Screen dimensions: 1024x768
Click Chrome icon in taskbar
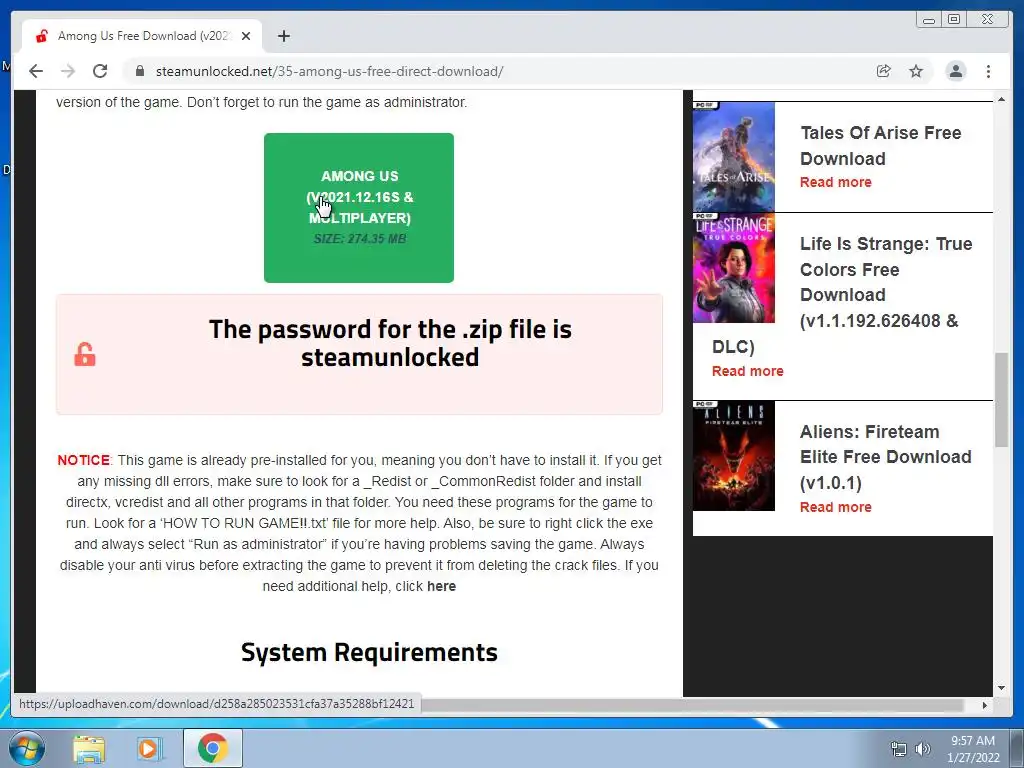click(212, 748)
